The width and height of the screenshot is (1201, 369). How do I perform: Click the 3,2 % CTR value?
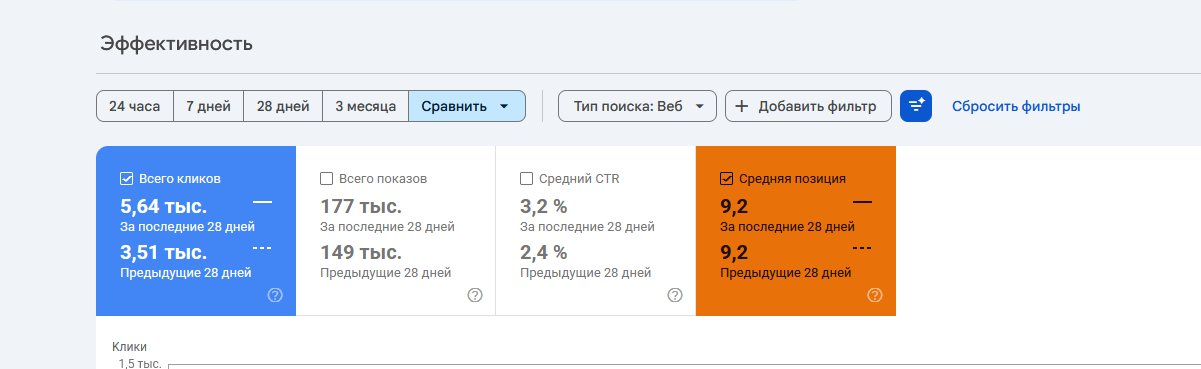click(544, 207)
